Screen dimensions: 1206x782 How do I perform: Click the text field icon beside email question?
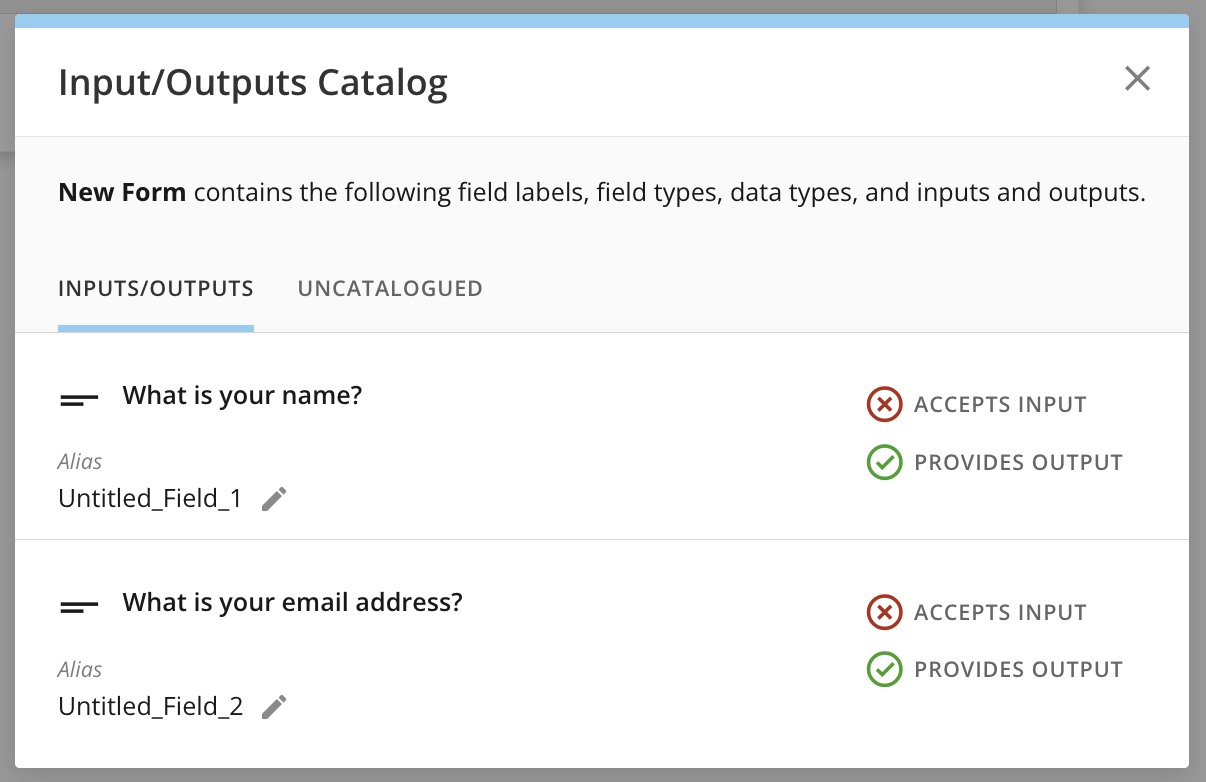(x=79, y=606)
